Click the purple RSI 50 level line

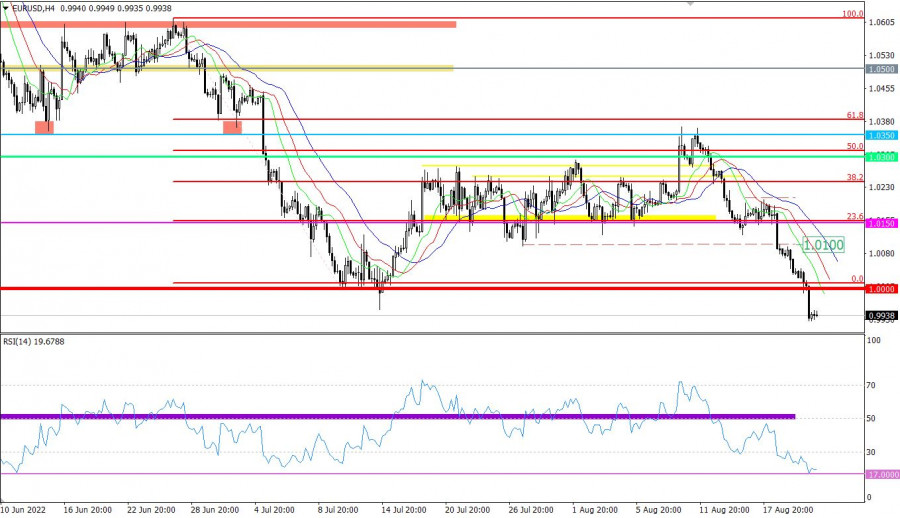click(400, 416)
